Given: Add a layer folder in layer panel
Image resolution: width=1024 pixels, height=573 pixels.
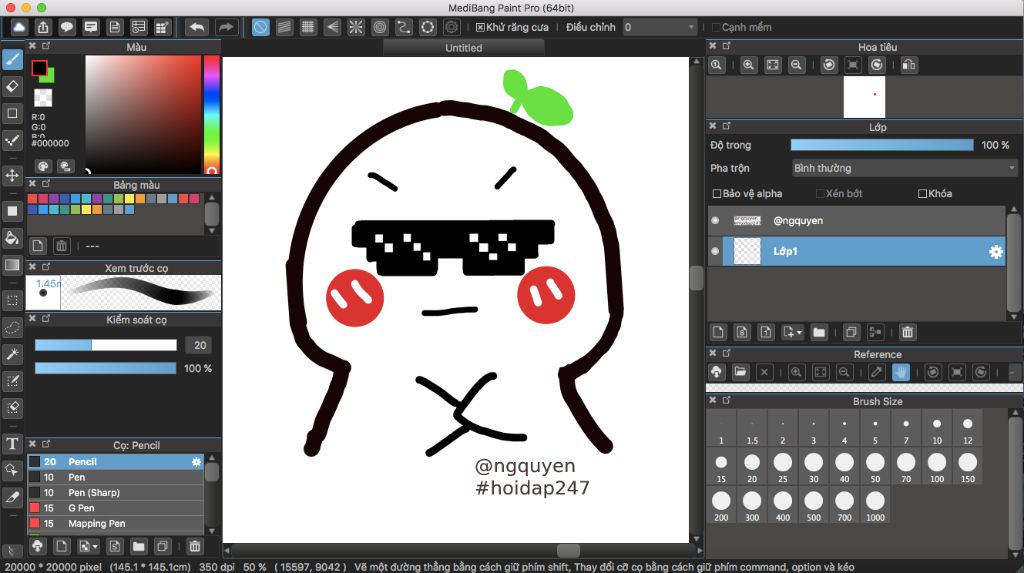Looking at the screenshot, I should 819,332.
